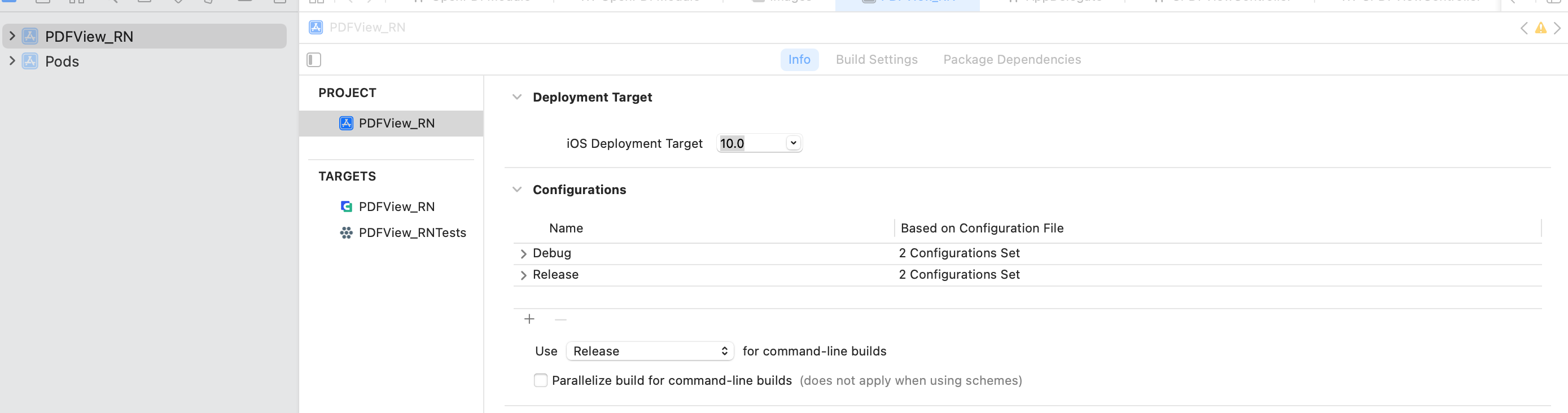The image size is (1568, 413).
Task: Collapse the Deployment Target section
Action: (x=517, y=97)
